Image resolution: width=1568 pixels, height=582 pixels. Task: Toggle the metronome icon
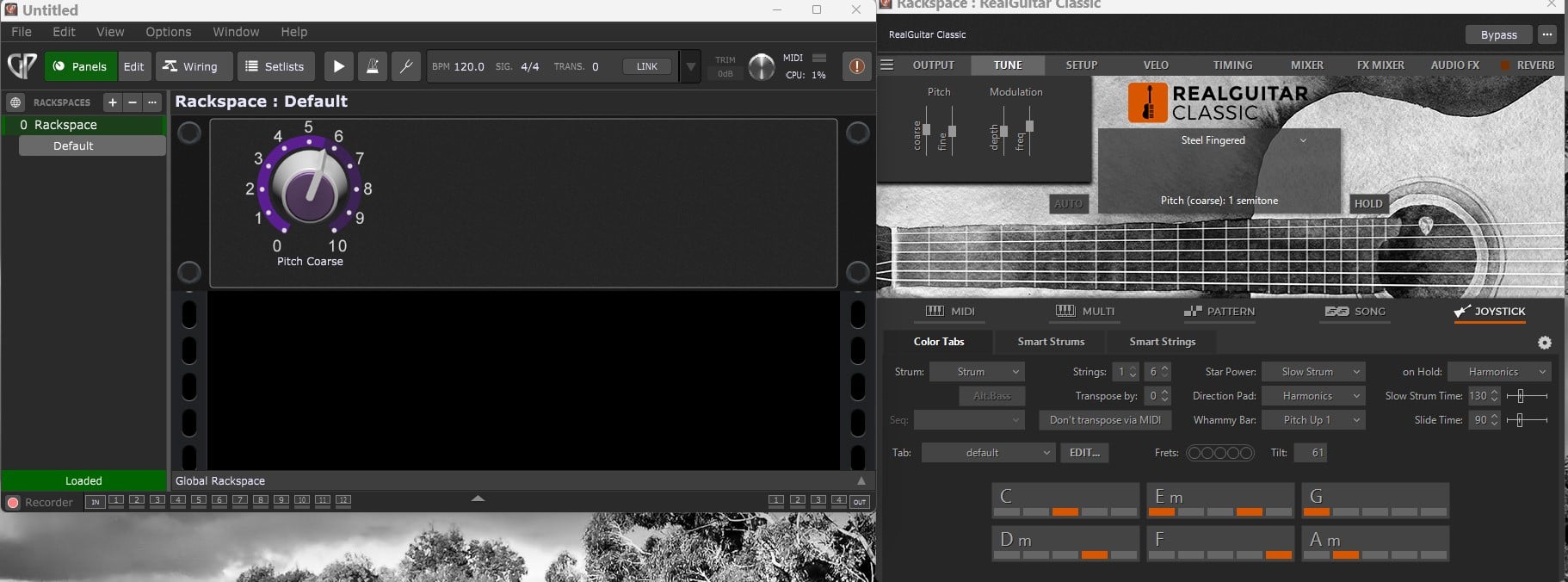coord(372,66)
